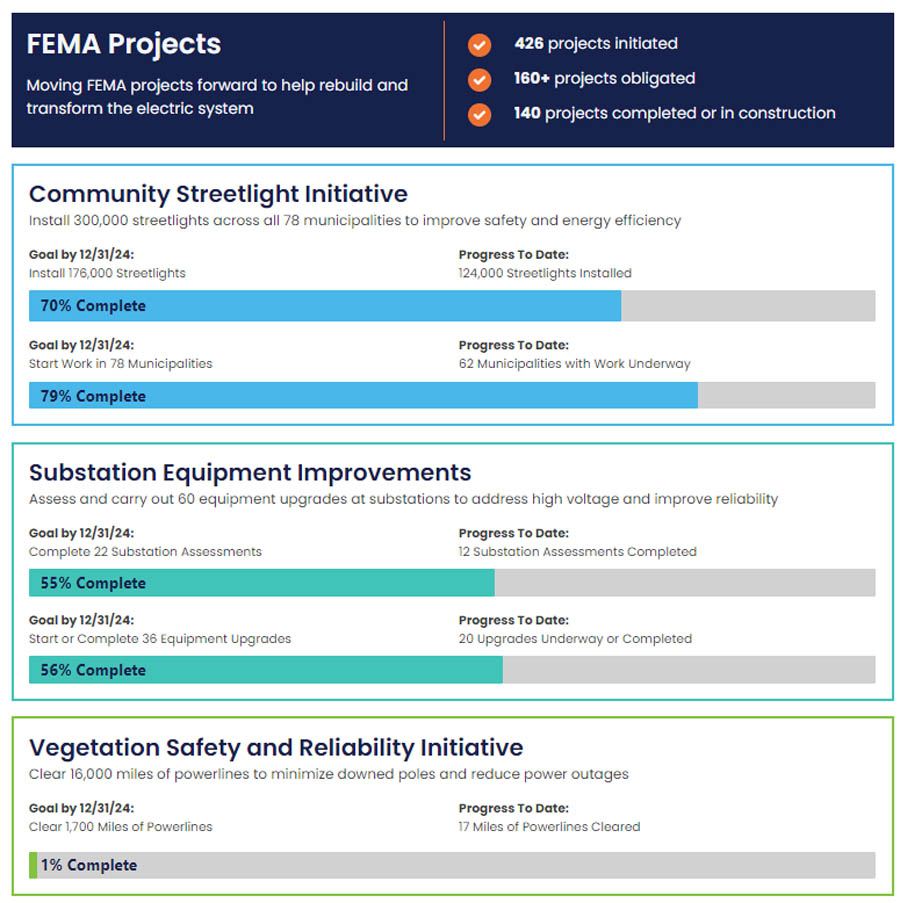The height and width of the screenshot is (903, 900).
Task: Click the 1% Complete vegetation progress bar
Action: [451, 865]
